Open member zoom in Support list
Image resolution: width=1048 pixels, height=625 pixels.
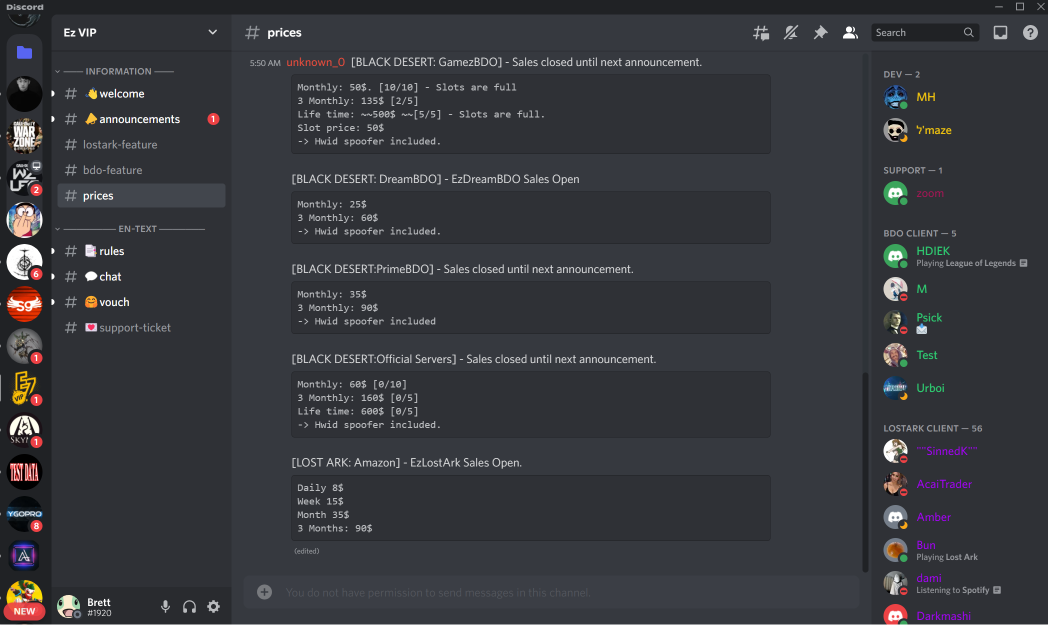pos(957,193)
